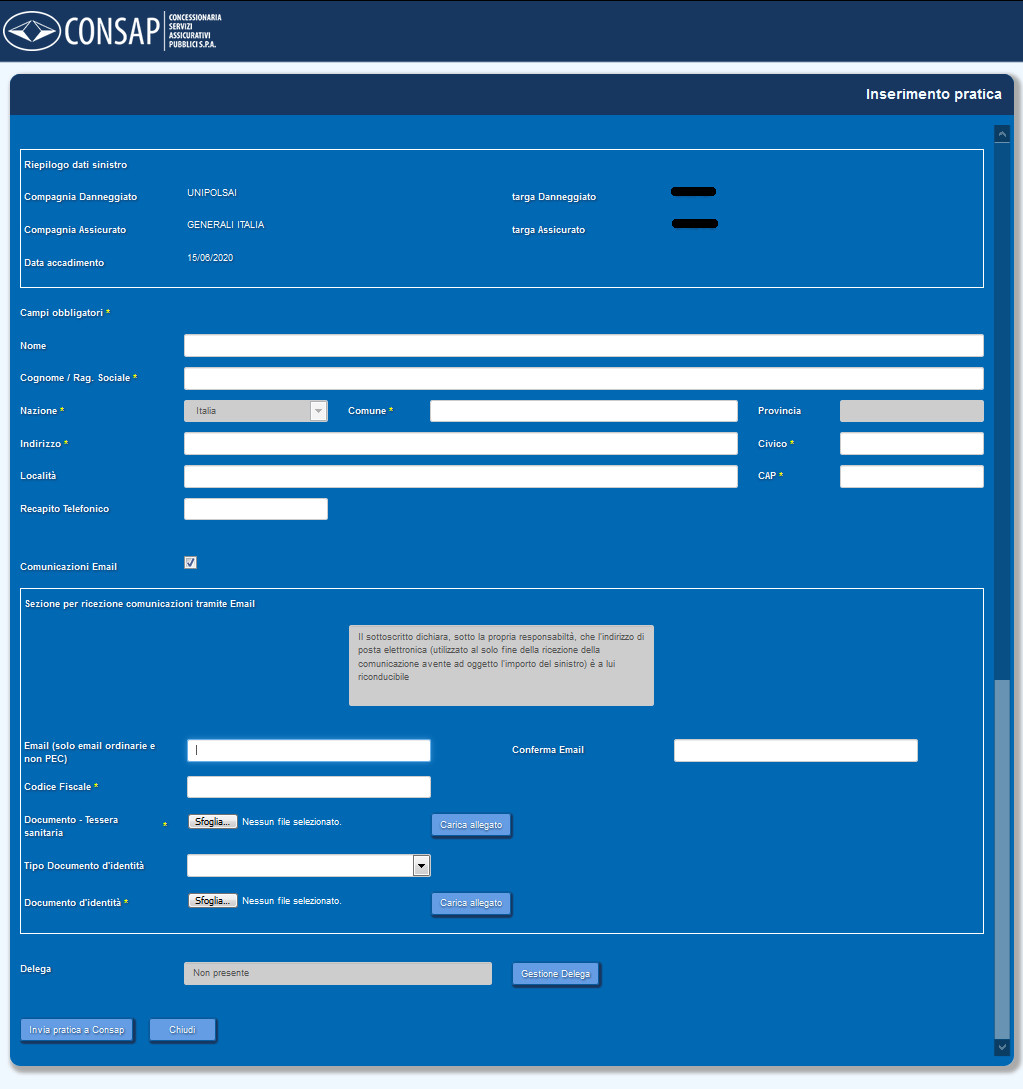1023x1089 pixels.
Task: Click the scrollbar down arrow
Action: [x=1001, y=1047]
